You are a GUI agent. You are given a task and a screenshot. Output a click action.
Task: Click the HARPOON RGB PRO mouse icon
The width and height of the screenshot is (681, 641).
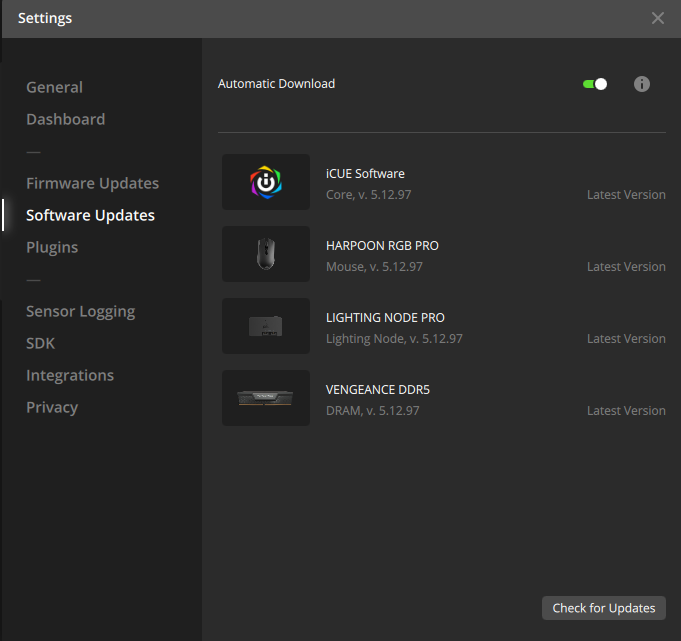[266, 254]
